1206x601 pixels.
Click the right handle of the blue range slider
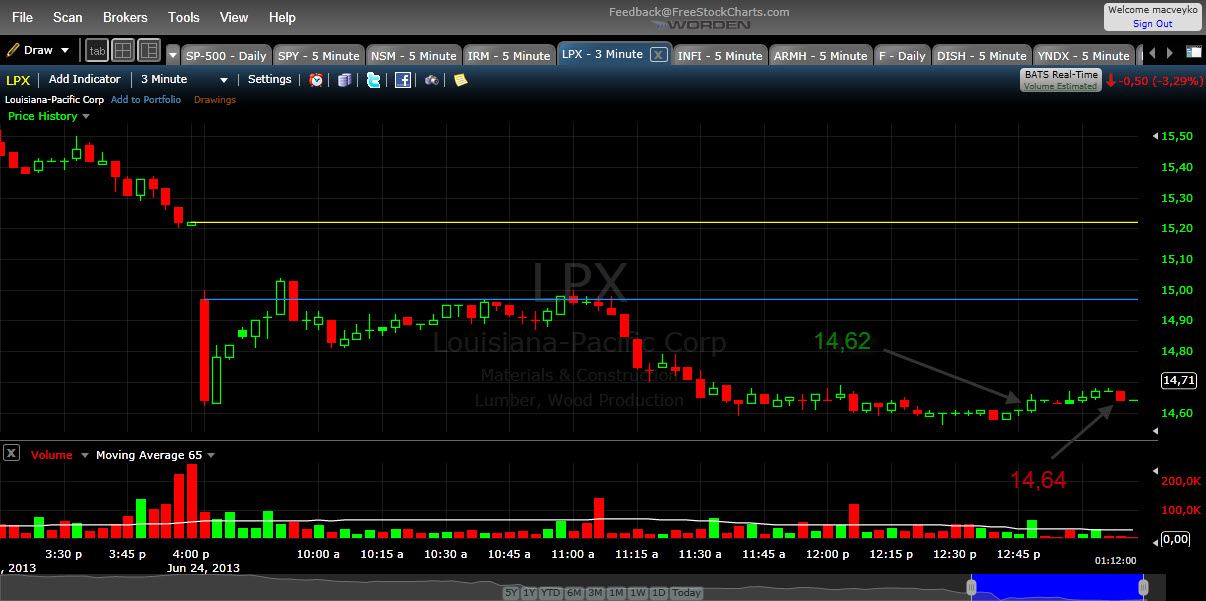[1143, 586]
